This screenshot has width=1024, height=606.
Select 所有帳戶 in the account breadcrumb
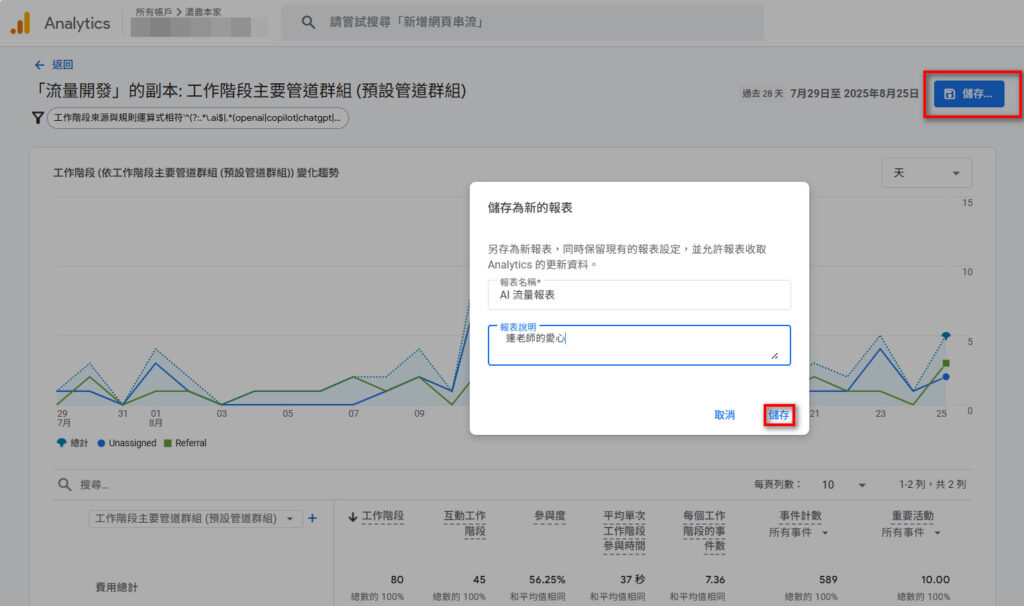pyautogui.click(x=158, y=12)
